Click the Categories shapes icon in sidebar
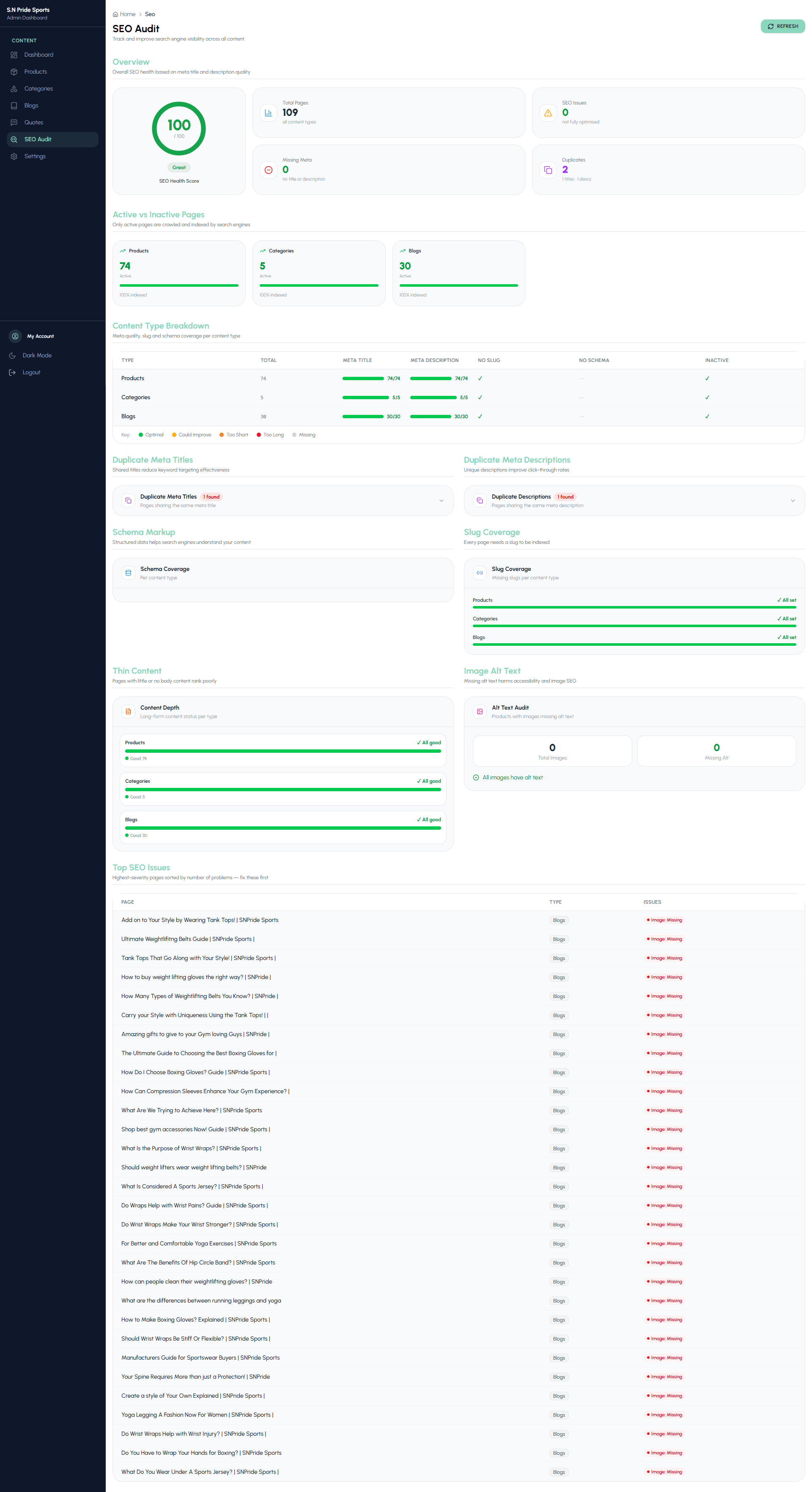812x1492 pixels. click(14, 89)
